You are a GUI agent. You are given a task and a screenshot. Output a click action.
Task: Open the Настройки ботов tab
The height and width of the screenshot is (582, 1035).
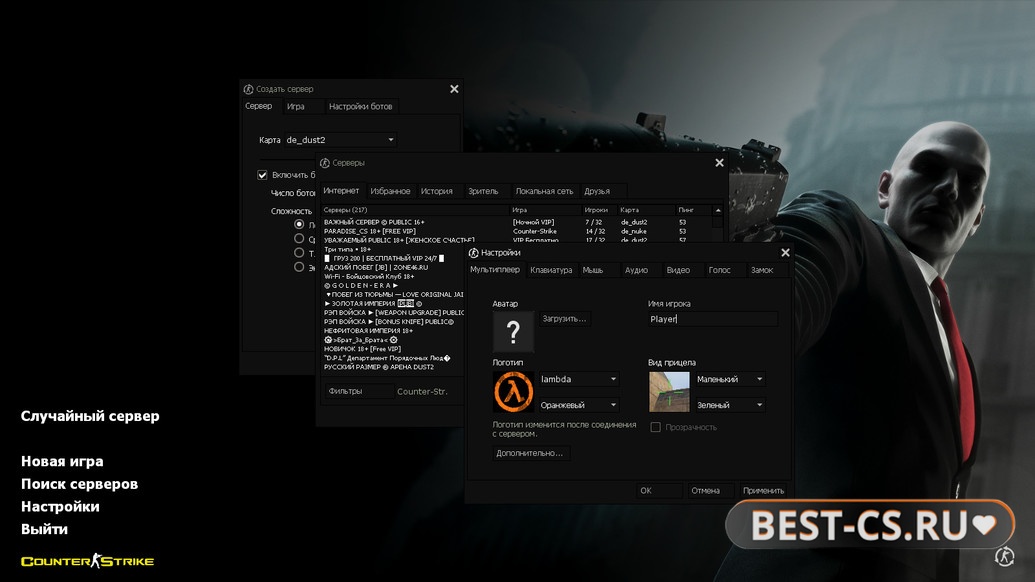(360, 106)
